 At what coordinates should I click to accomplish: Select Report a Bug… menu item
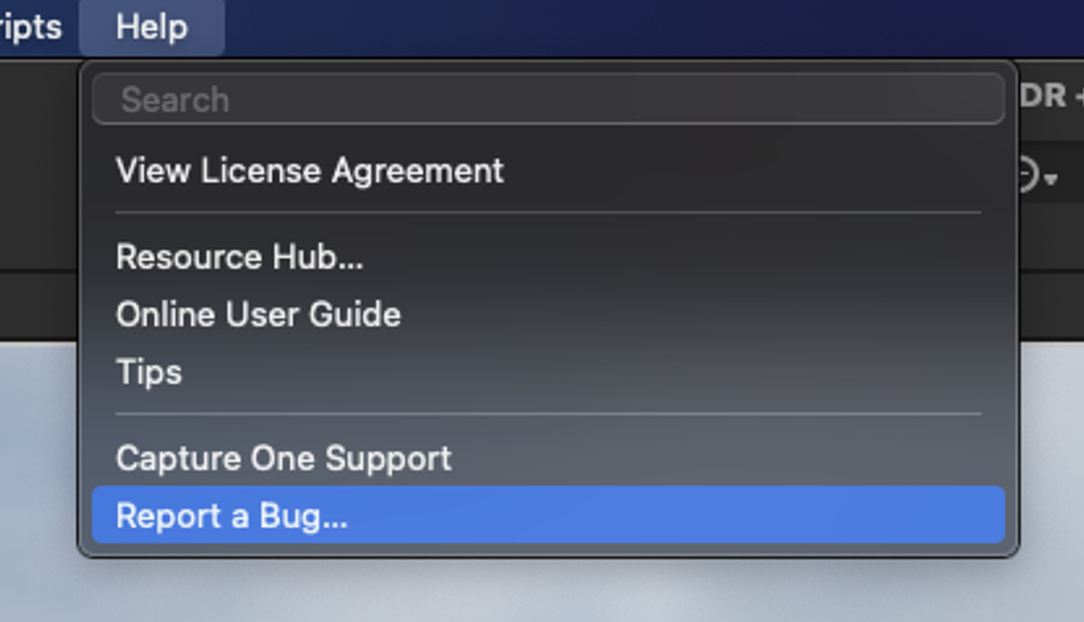pyautogui.click(x=548, y=515)
